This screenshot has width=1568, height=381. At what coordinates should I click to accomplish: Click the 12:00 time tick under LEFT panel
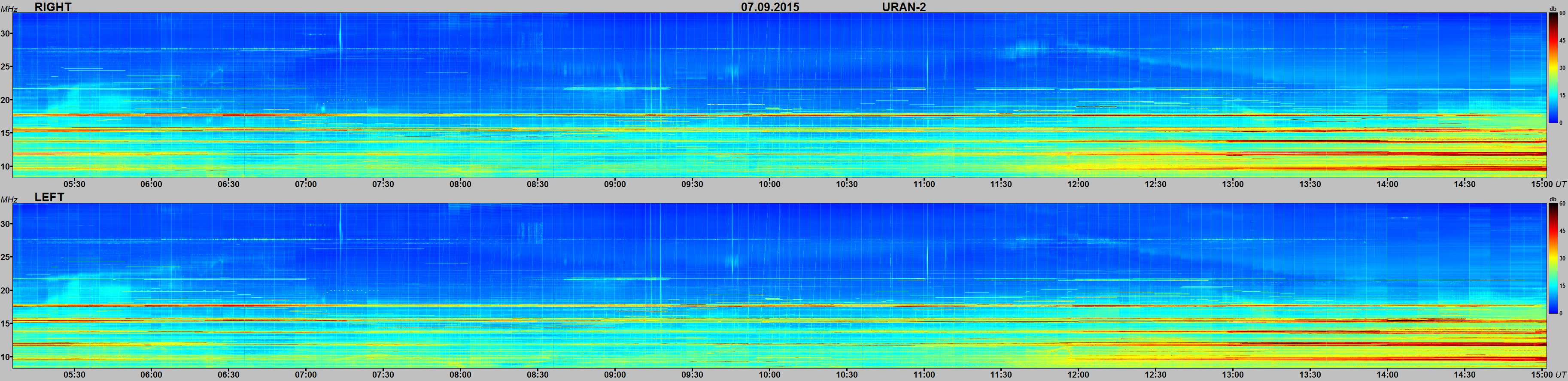pyautogui.click(x=1079, y=375)
